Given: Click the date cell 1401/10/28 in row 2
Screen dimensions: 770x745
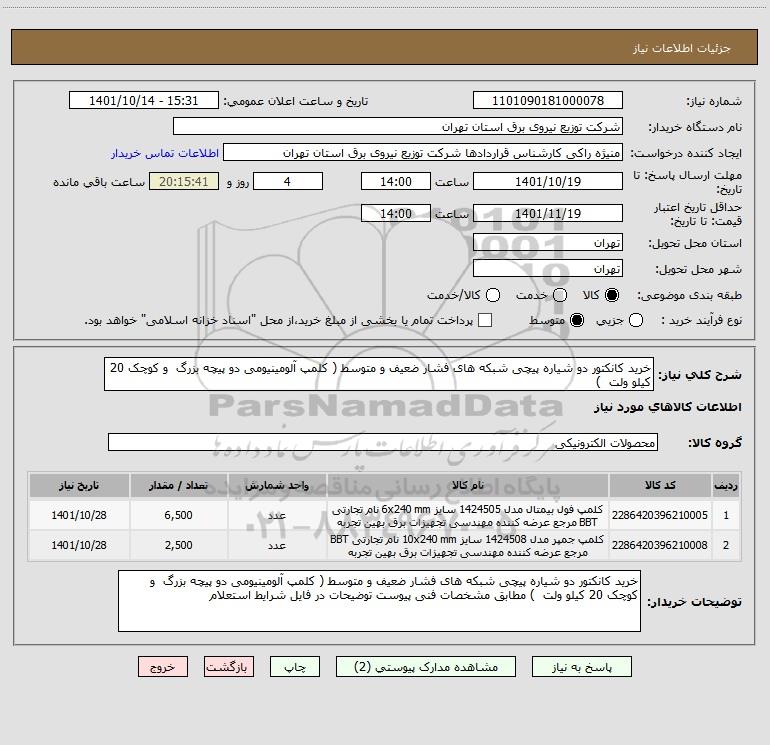Looking at the screenshot, I should [x=79, y=545].
